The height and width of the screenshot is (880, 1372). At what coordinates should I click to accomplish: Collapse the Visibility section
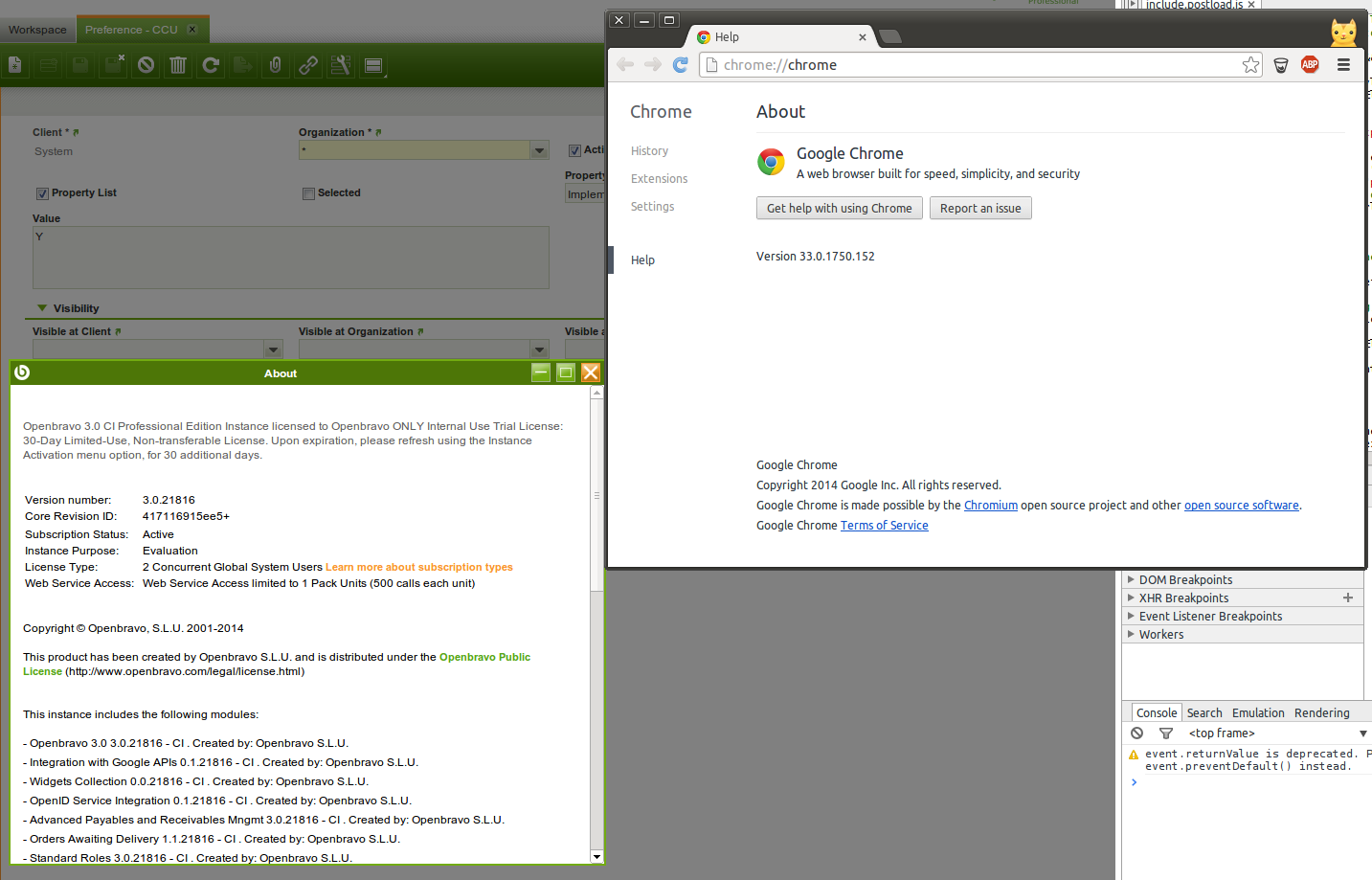coord(42,308)
